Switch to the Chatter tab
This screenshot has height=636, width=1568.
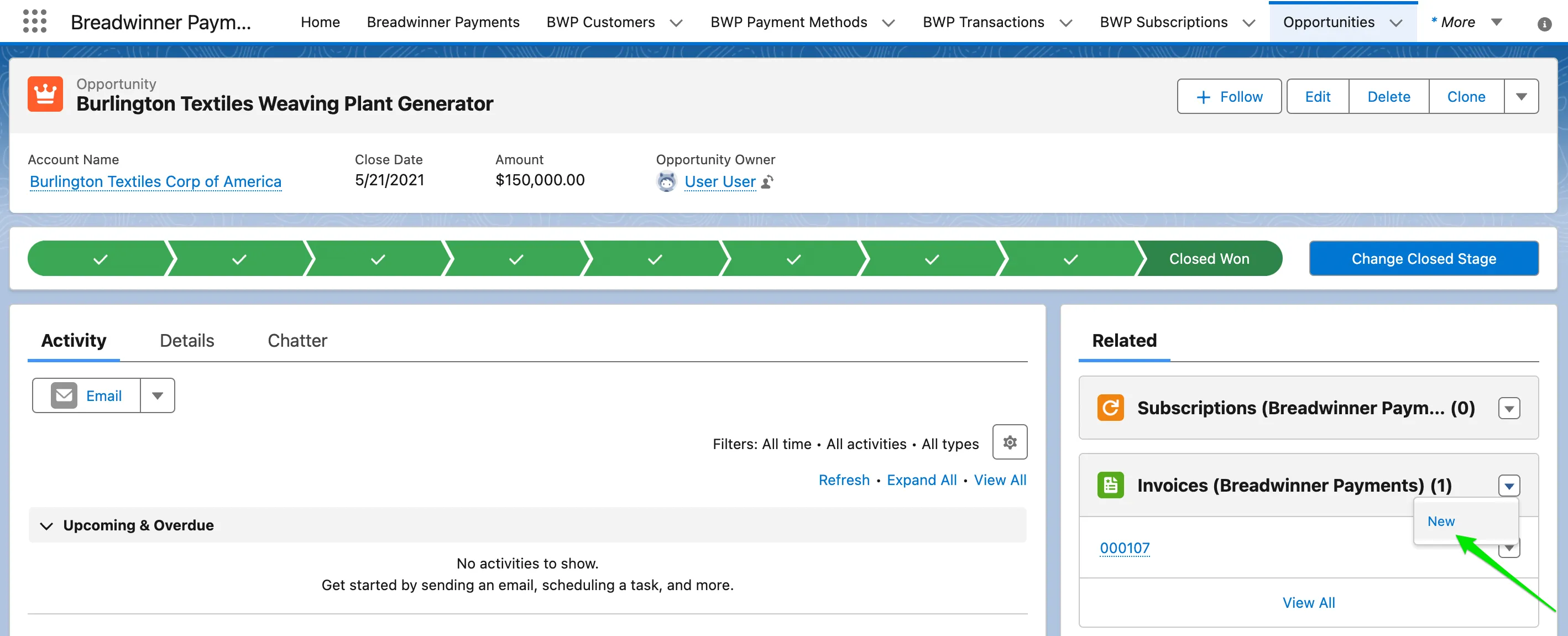(297, 340)
